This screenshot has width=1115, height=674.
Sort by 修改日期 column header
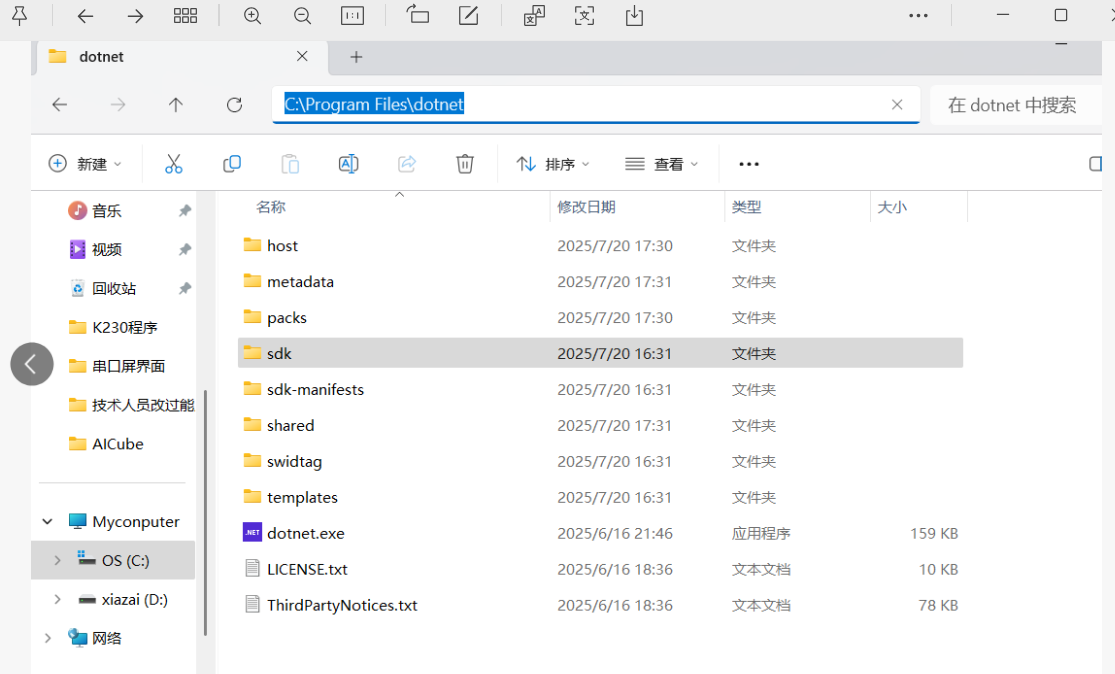tap(586, 207)
